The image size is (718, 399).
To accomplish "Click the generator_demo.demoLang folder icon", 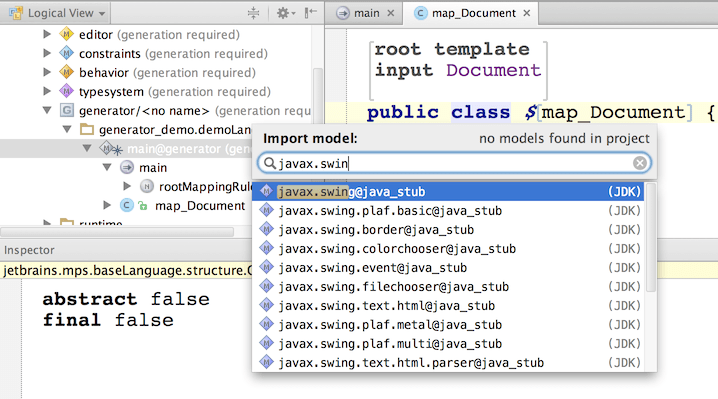I will (87, 129).
